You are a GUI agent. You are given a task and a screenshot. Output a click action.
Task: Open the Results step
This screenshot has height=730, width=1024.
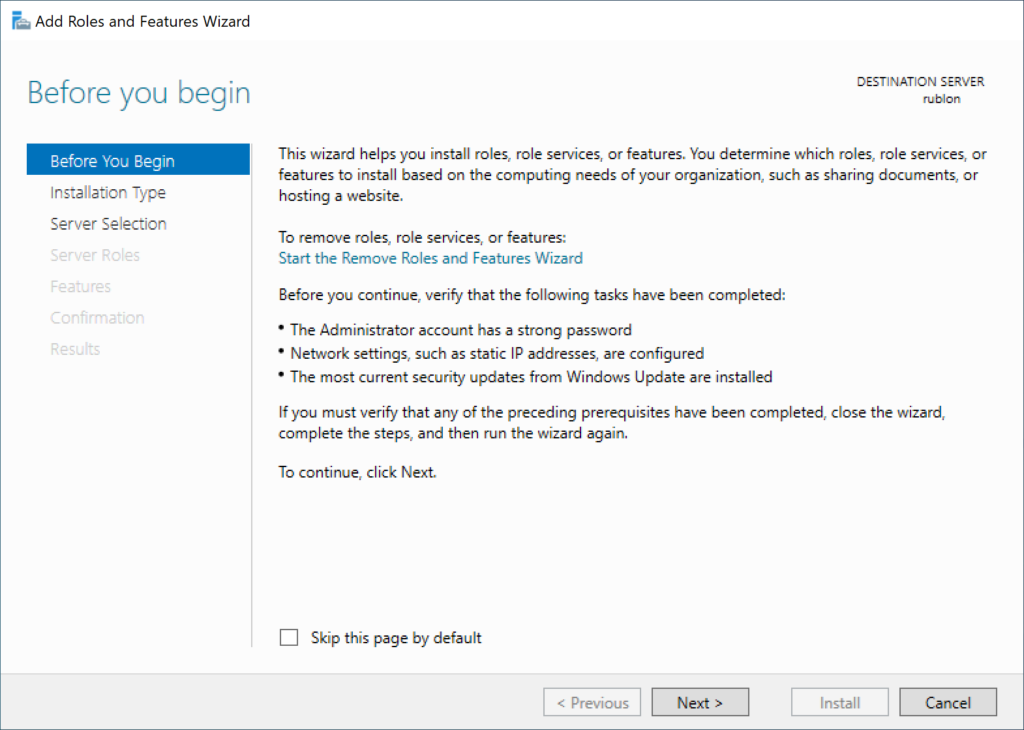(75, 348)
